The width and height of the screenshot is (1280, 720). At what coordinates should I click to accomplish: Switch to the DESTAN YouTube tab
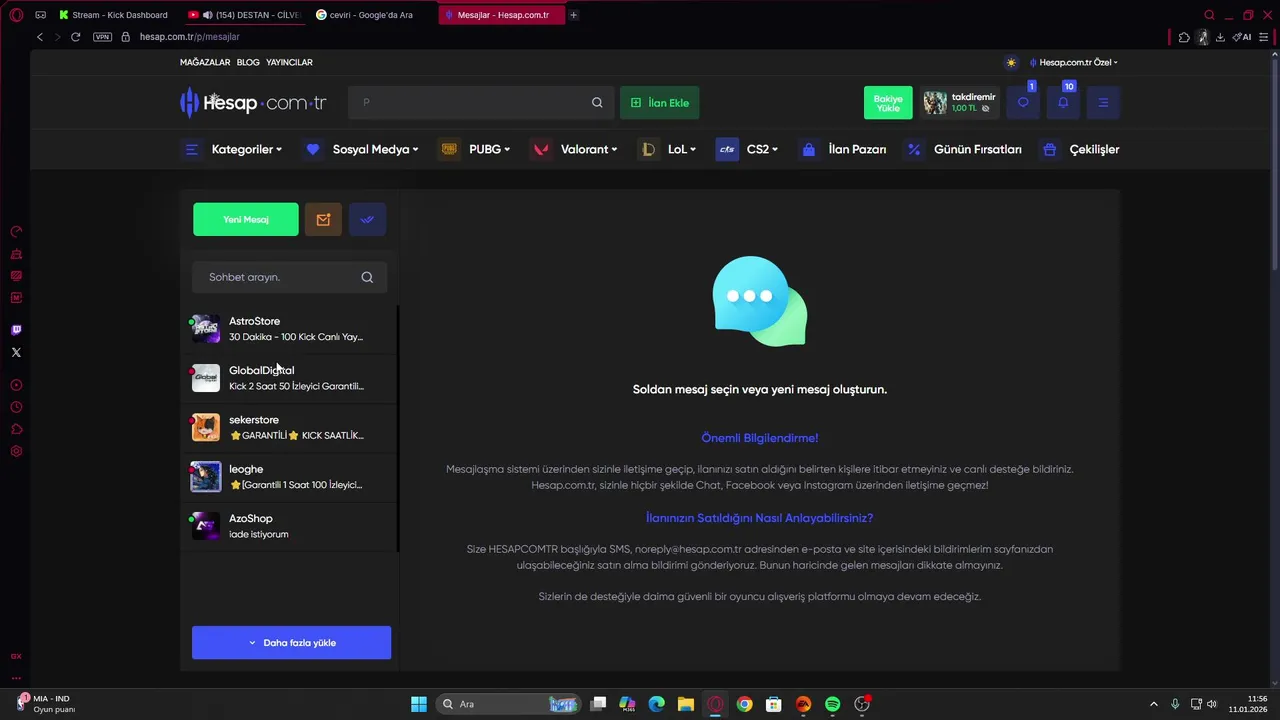pos(245,15)
